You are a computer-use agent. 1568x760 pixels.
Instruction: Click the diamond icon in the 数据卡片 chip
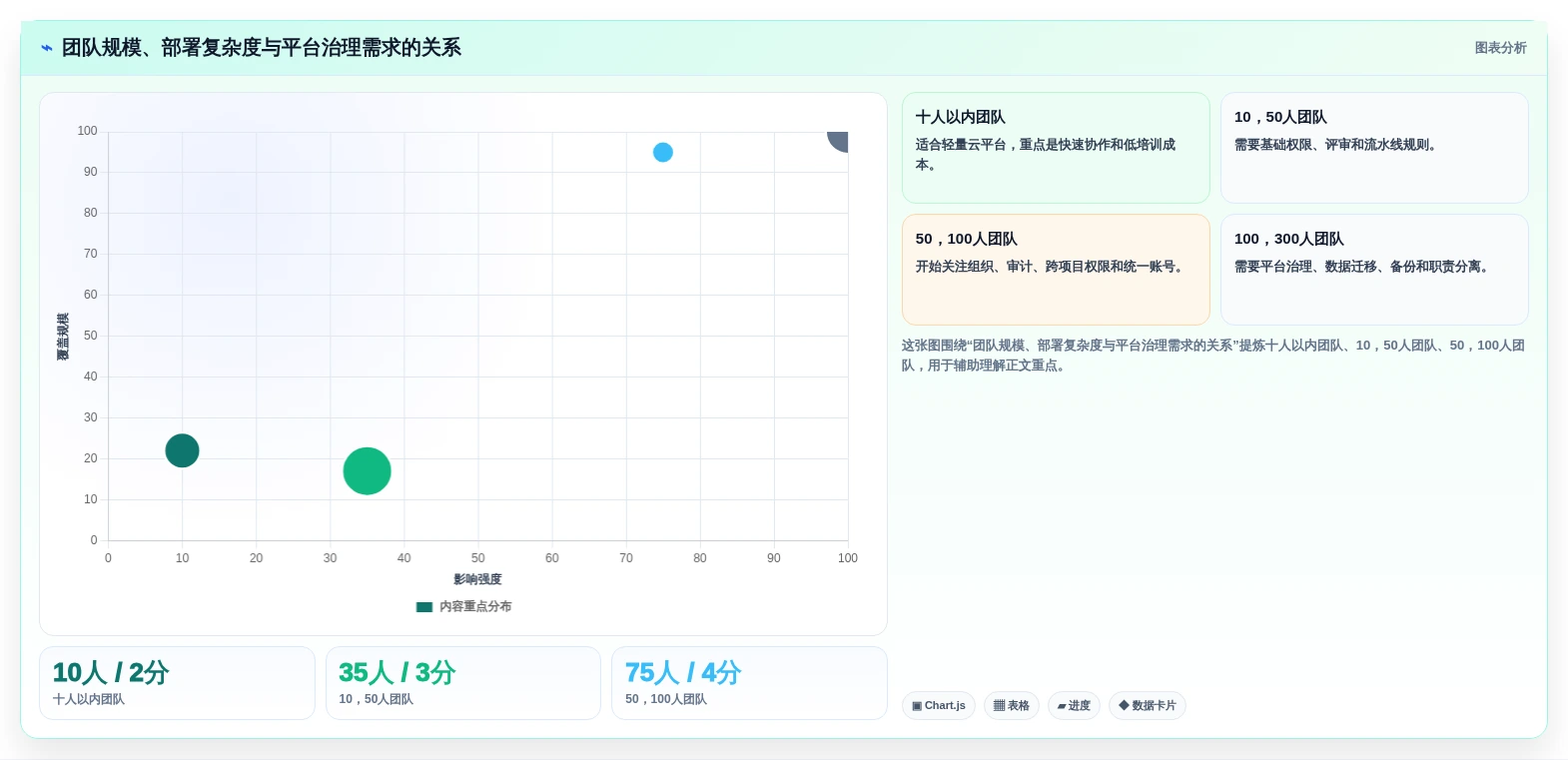pyautogui.click(x=1124, y=706)
